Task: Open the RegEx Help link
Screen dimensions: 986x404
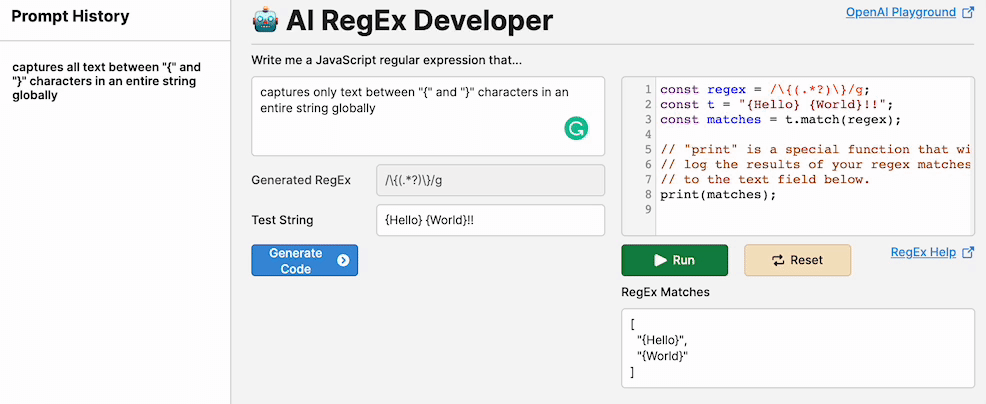Action: point(923,253)
